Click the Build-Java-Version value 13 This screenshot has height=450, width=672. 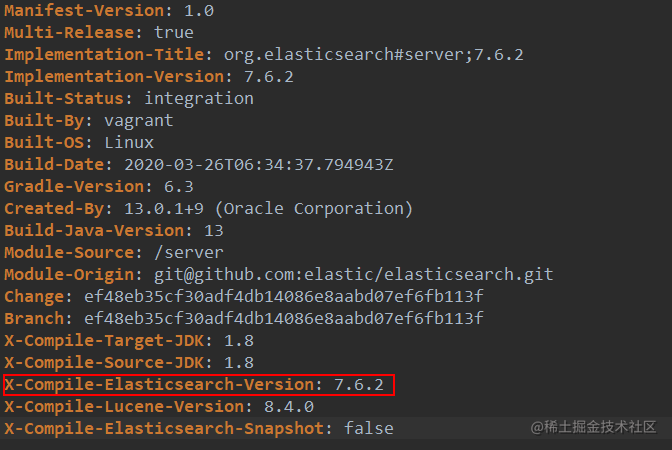(x=213, y=231)
